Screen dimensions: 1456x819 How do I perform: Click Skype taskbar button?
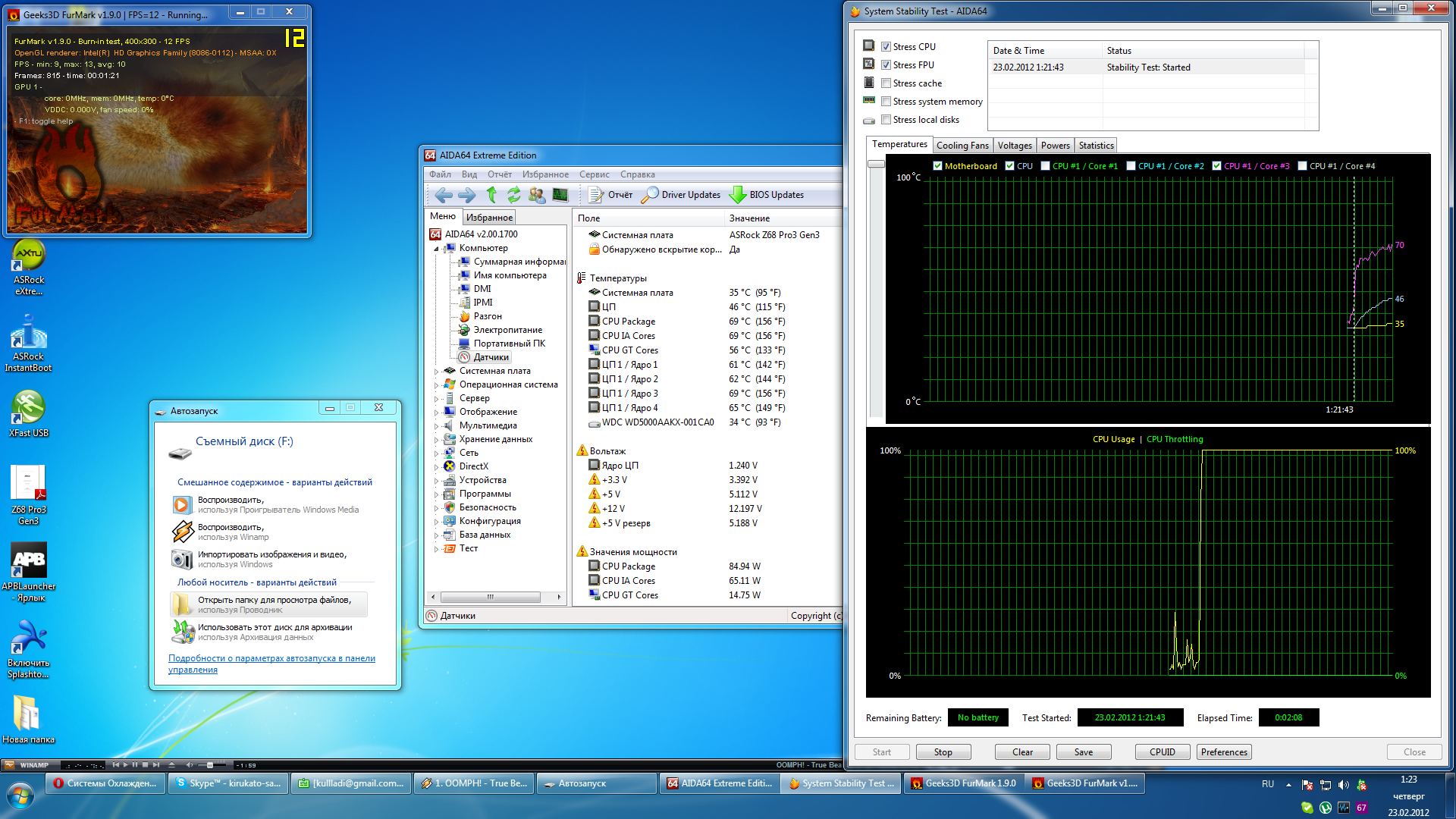(x=228, y=783)
